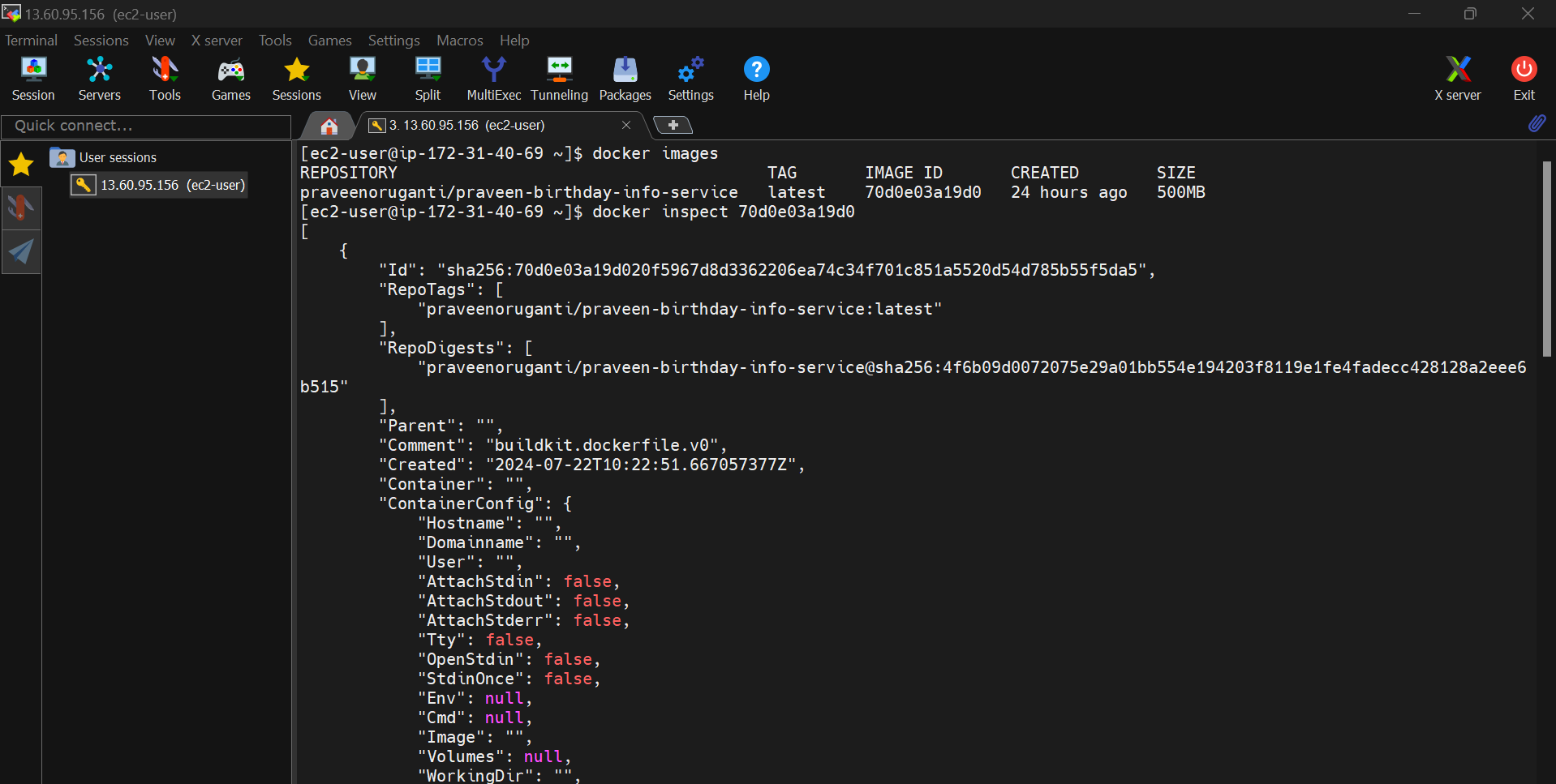This screenshot has height=784, width=1556.
Task: Click the Games controller toolbar icon
Action: tap(230, 79)
